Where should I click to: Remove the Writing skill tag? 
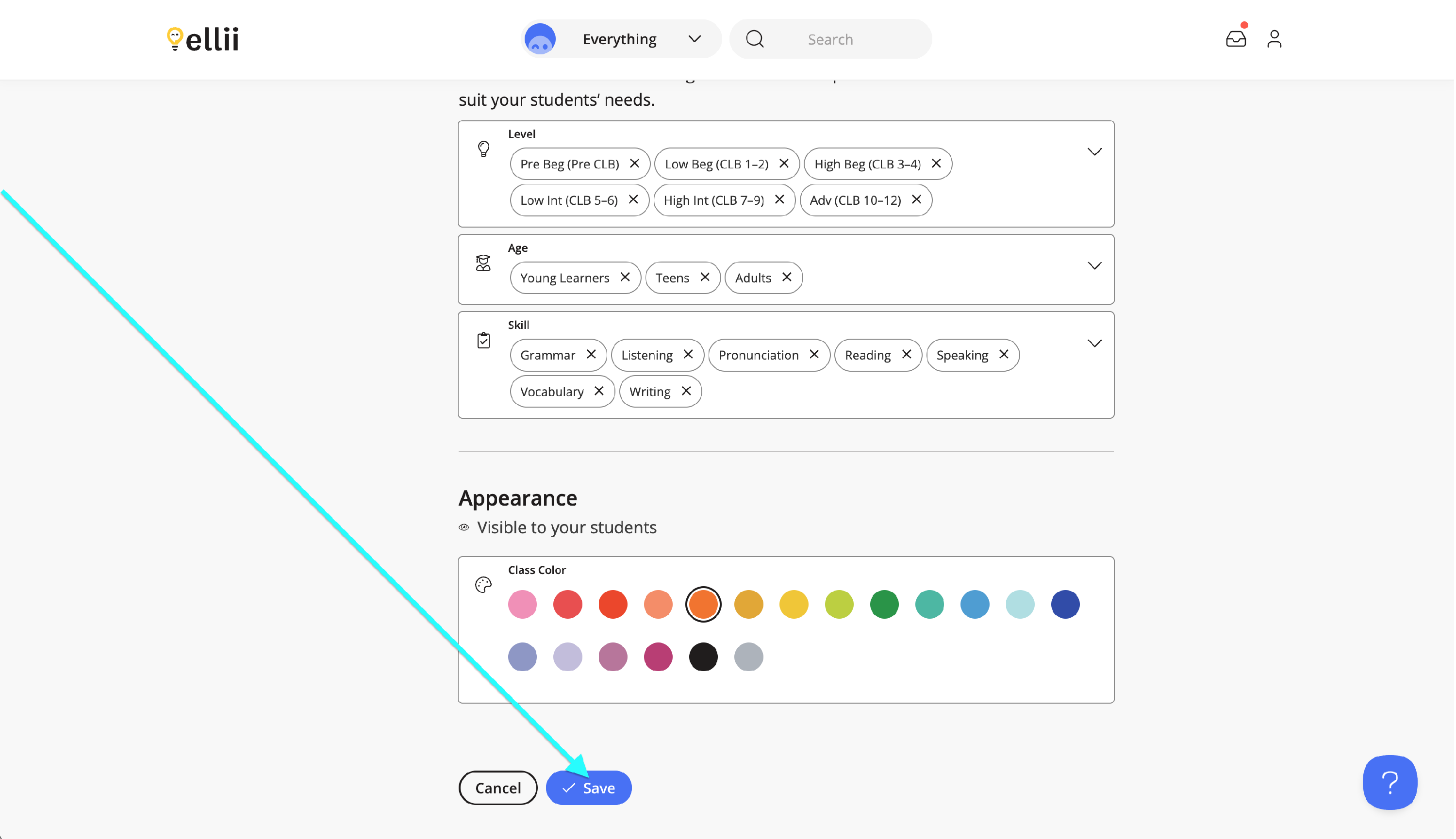(686, 391)
